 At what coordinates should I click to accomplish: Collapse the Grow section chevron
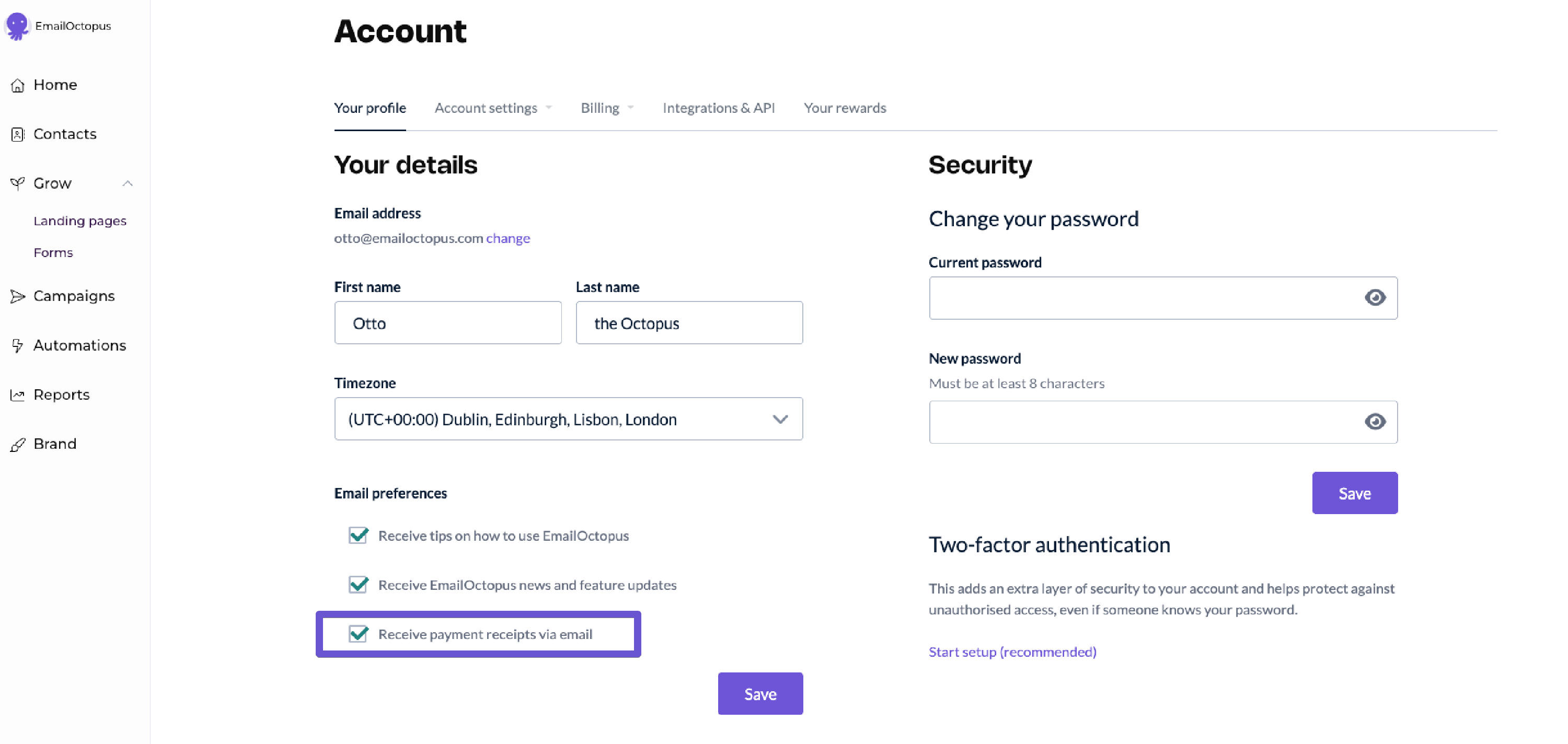tap(127, 183)
